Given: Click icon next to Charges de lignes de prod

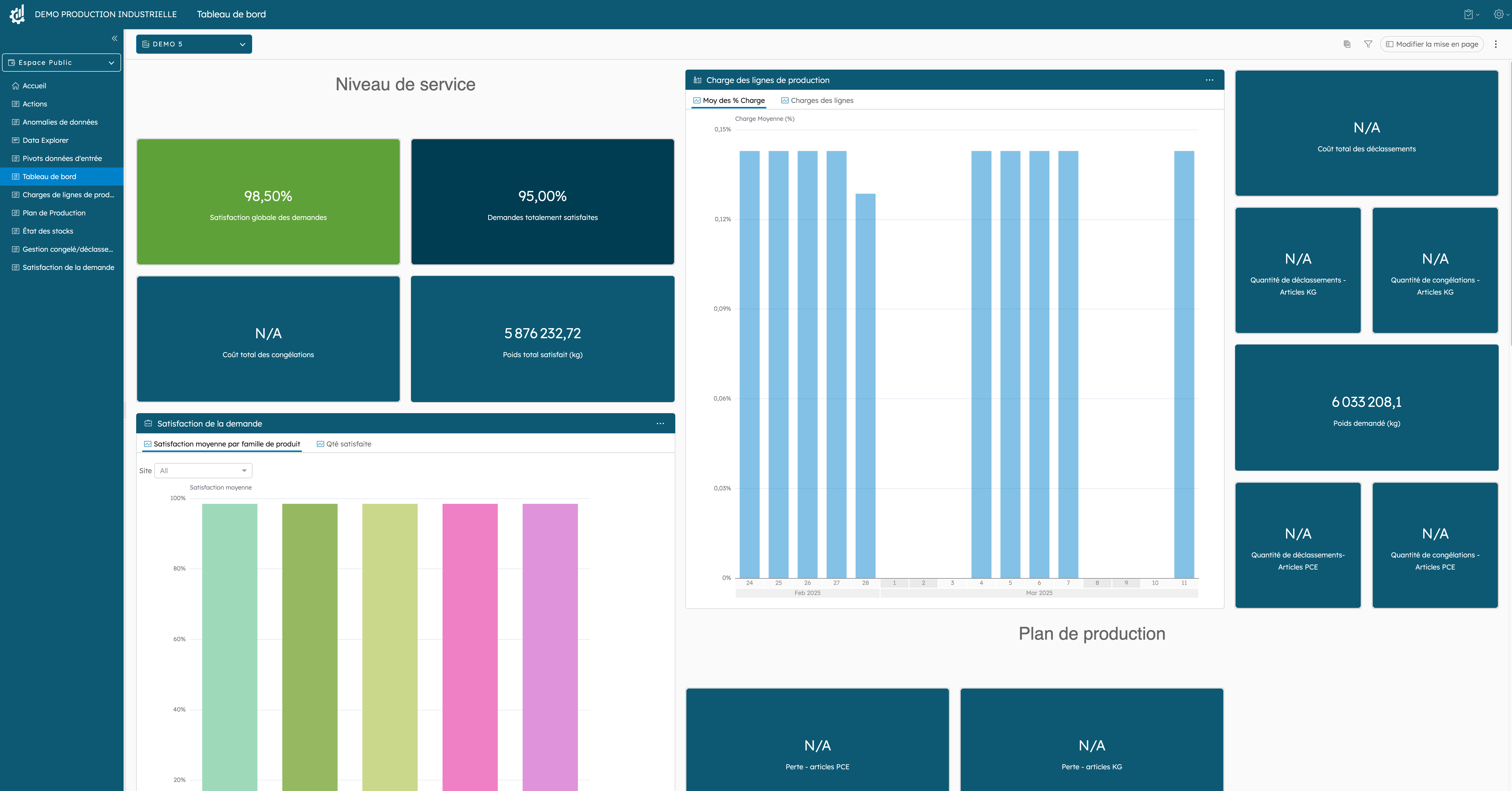Looking at the screenshot, I should pos(16,195).
